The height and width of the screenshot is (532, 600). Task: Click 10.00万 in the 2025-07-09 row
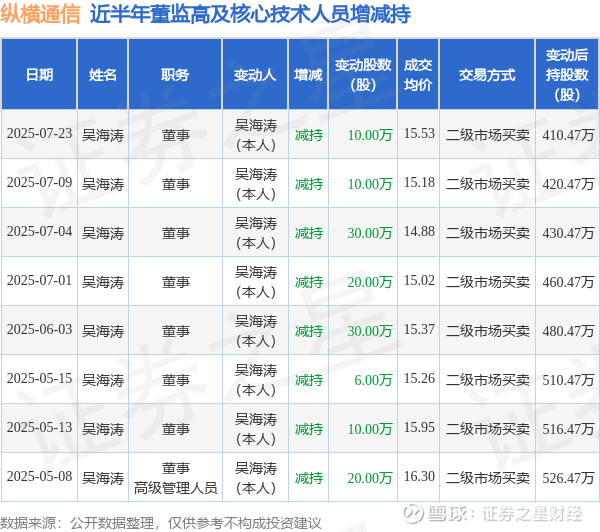point(370,184)
